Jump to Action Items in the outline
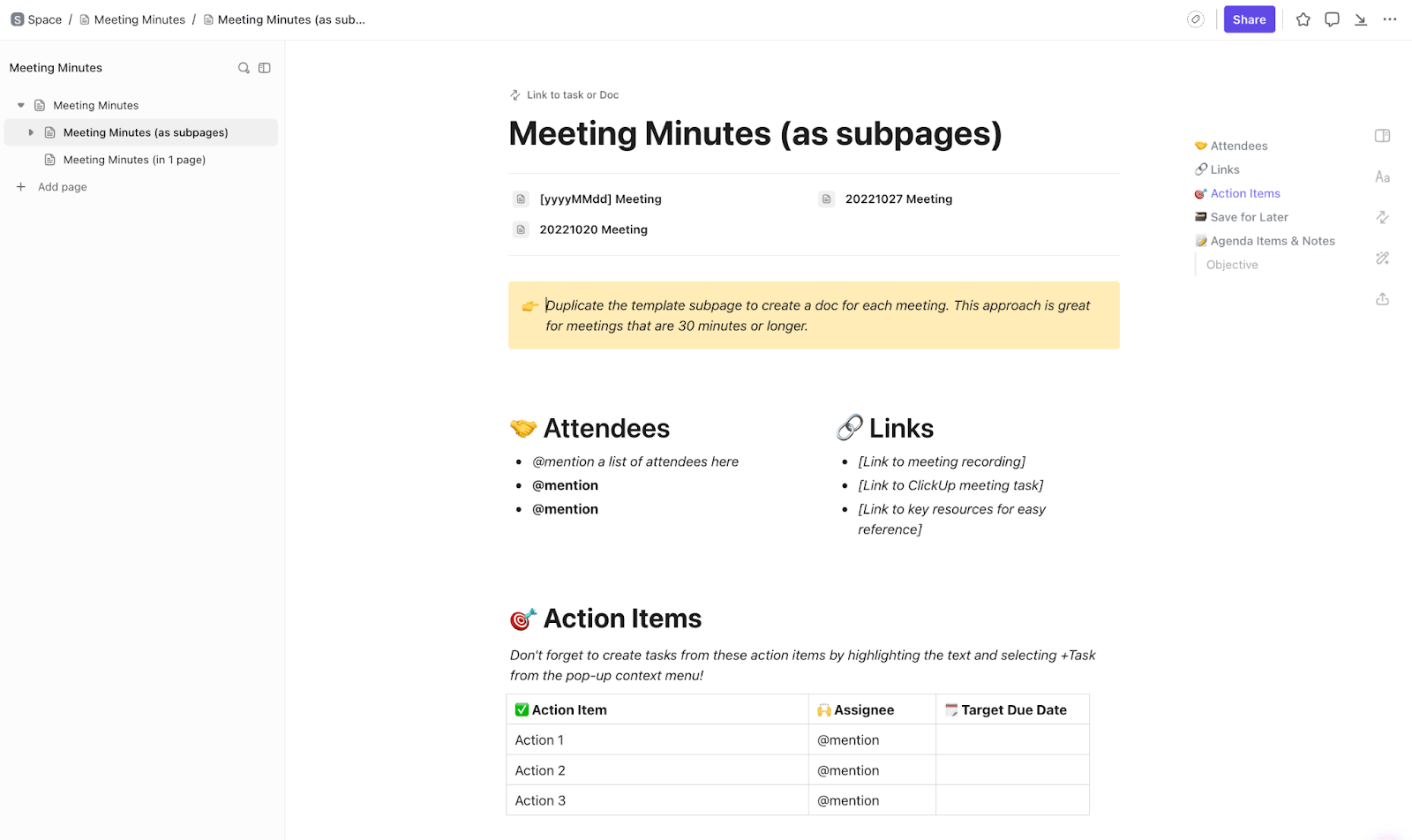The height and width of the screenshot is (840, 1412). tap(1245, 193)
